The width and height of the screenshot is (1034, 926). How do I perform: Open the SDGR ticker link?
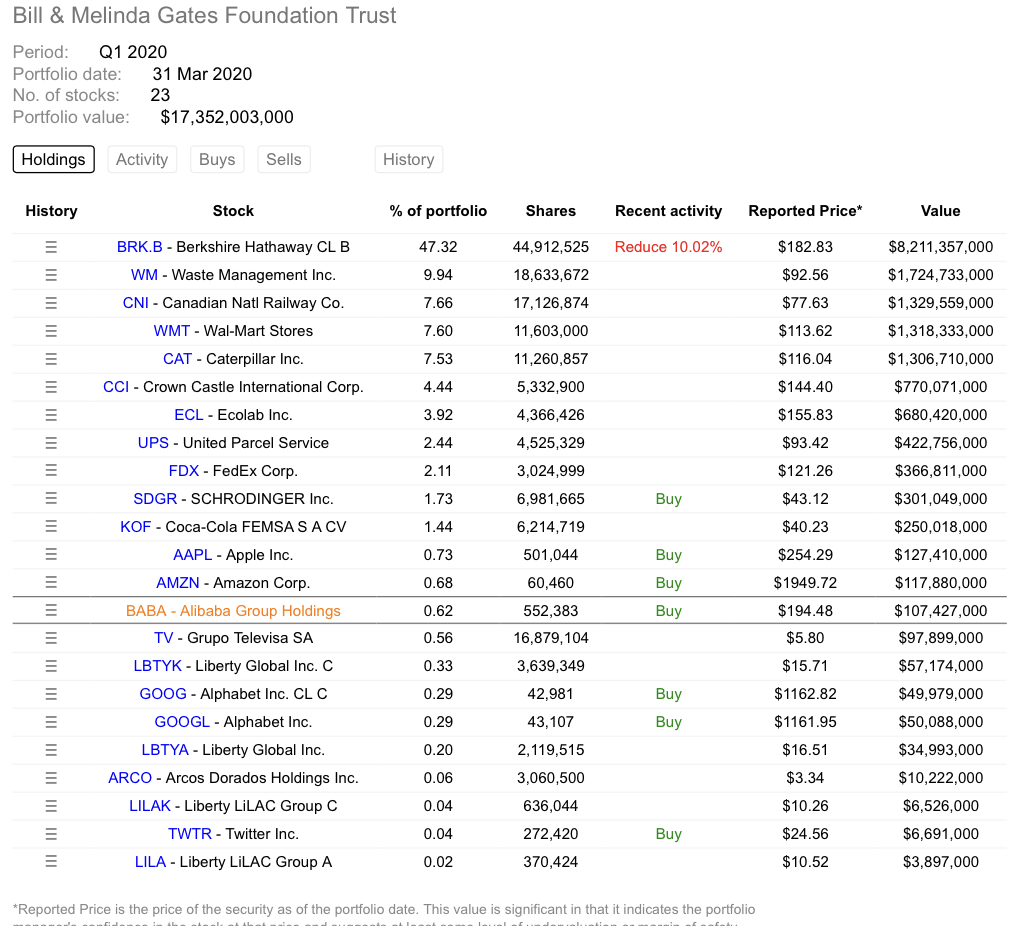tap(155, 499)
